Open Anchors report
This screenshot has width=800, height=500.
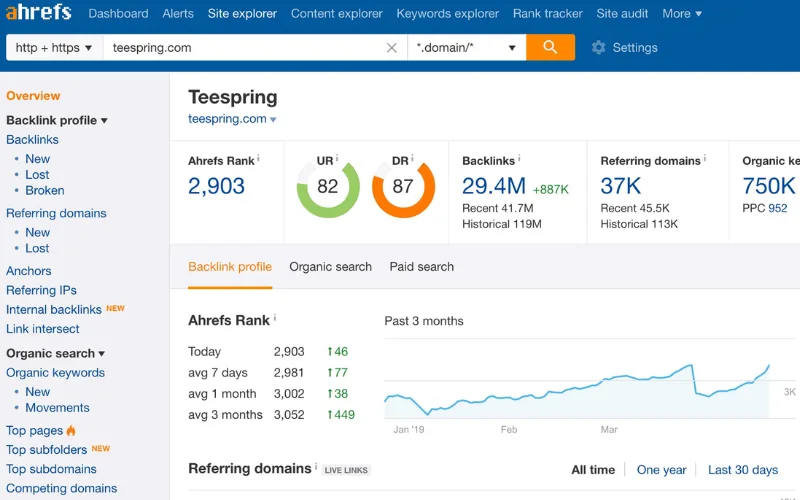(x=29, y=271)
